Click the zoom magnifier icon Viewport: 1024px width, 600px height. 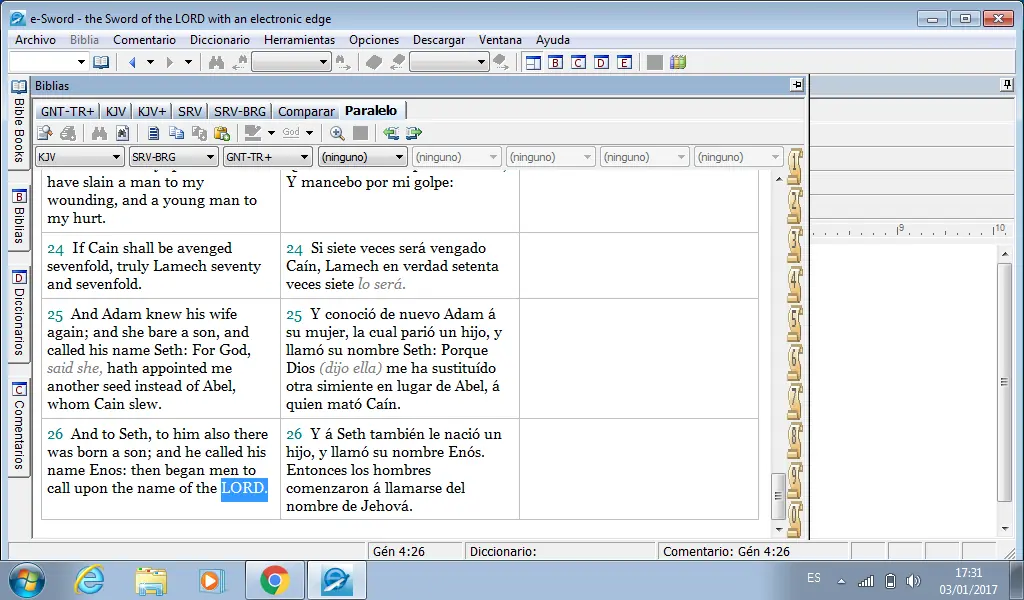[337, 133]
